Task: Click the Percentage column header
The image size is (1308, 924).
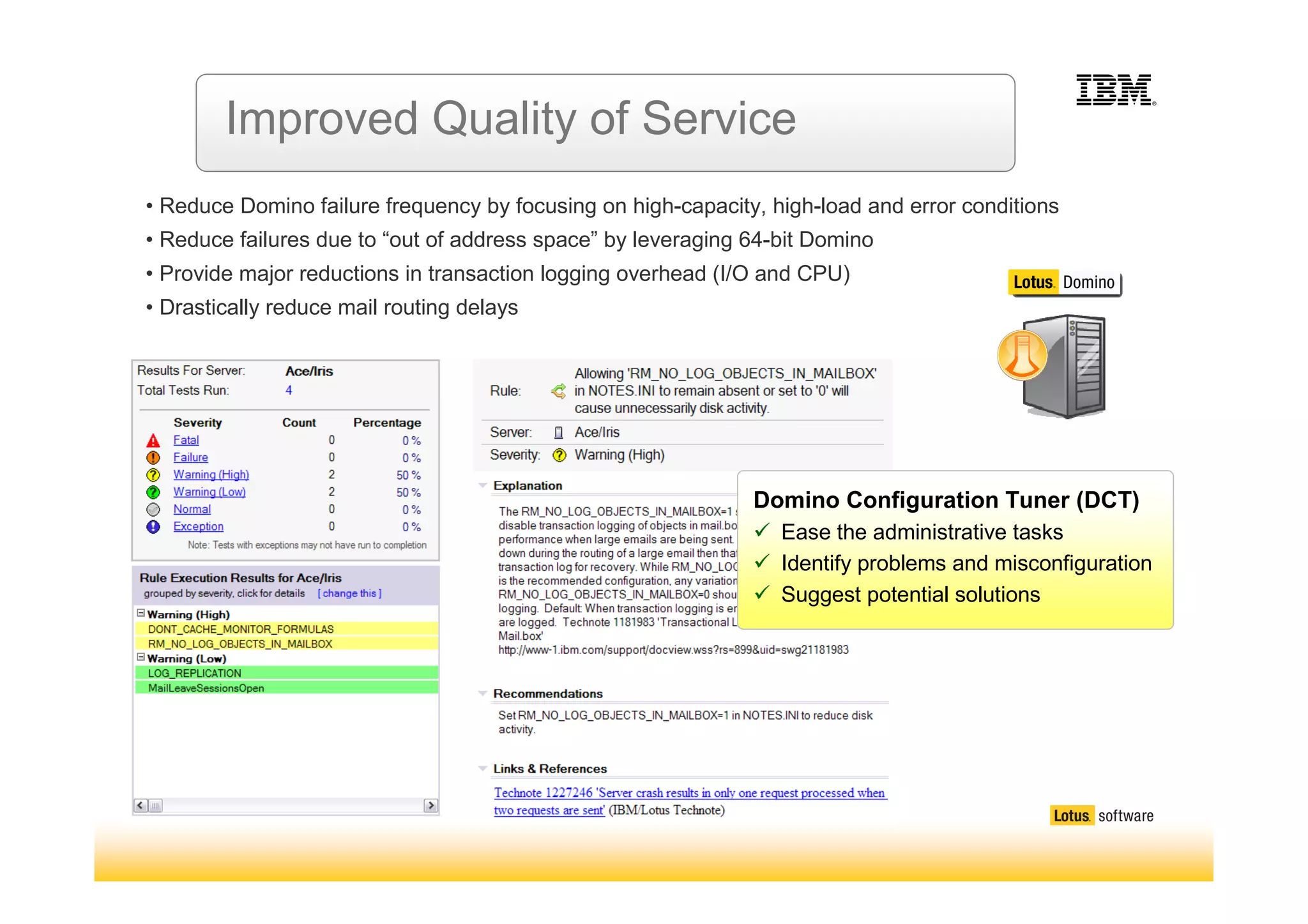Action: pyautogui.click(x=387, y=423)
